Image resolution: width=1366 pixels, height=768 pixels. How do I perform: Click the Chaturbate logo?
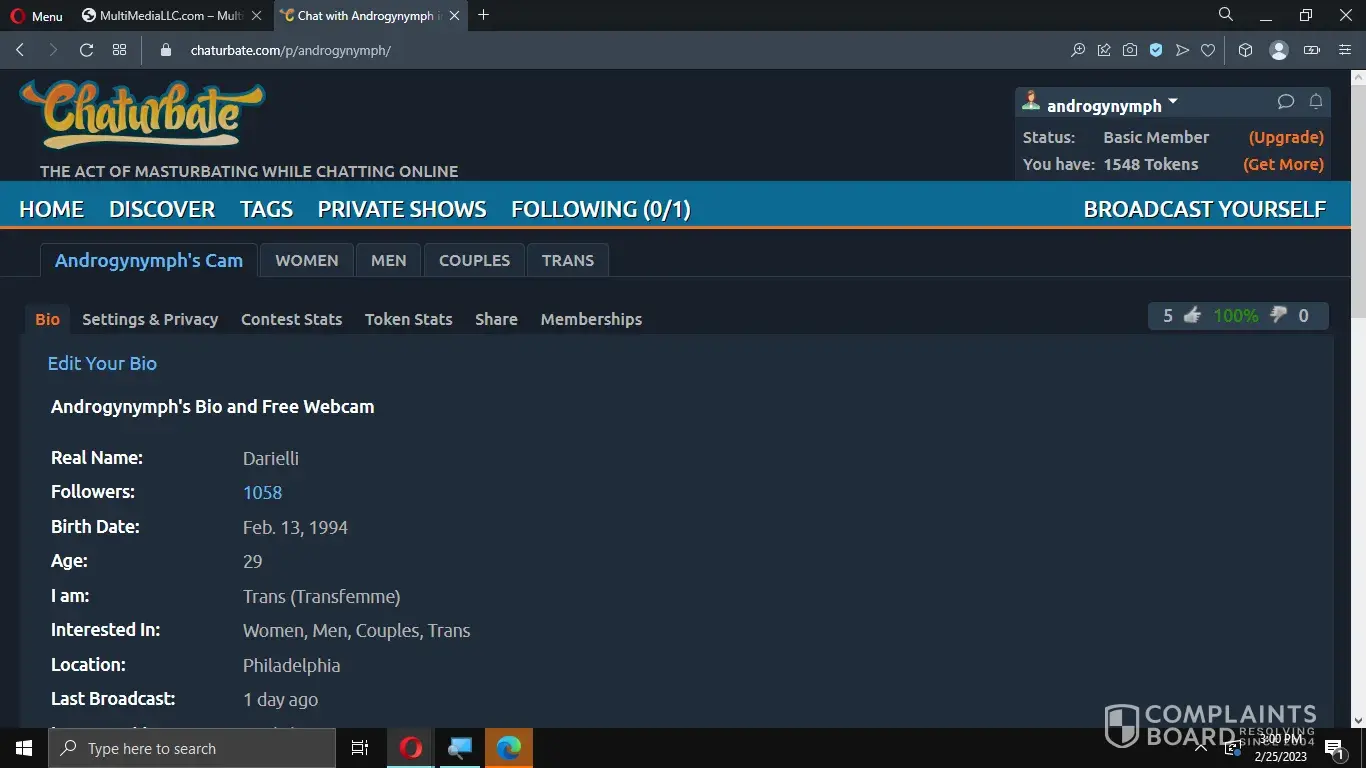click(142, 114)
